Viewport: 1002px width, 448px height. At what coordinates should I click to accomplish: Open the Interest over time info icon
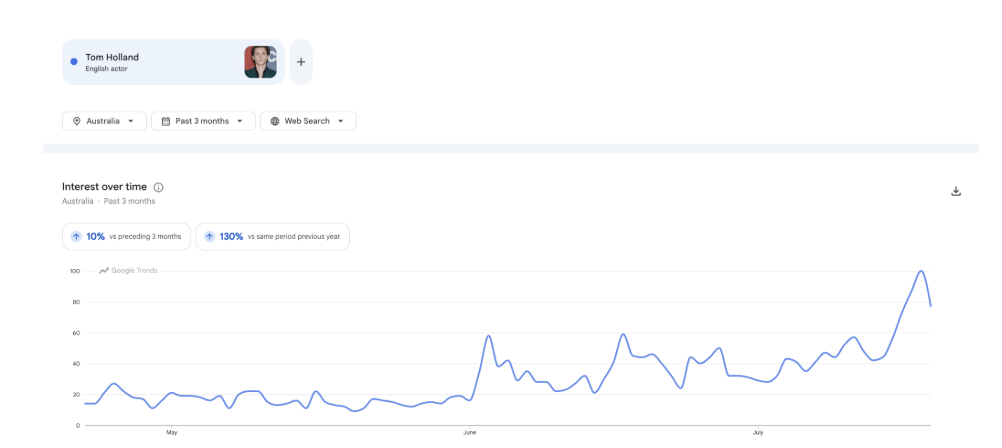[x=158, y=187]
